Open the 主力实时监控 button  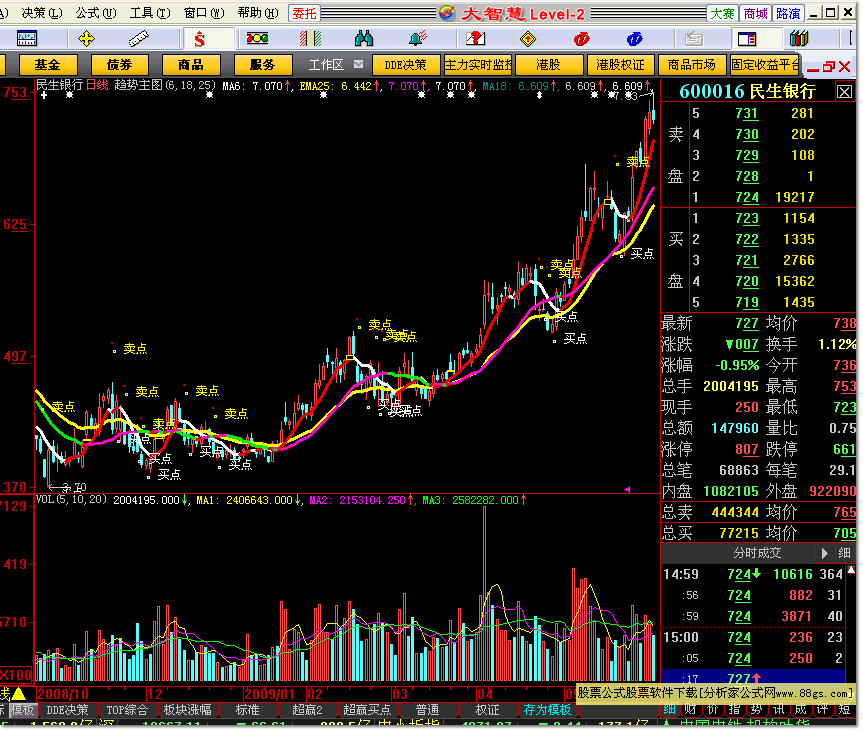(478, 65)
